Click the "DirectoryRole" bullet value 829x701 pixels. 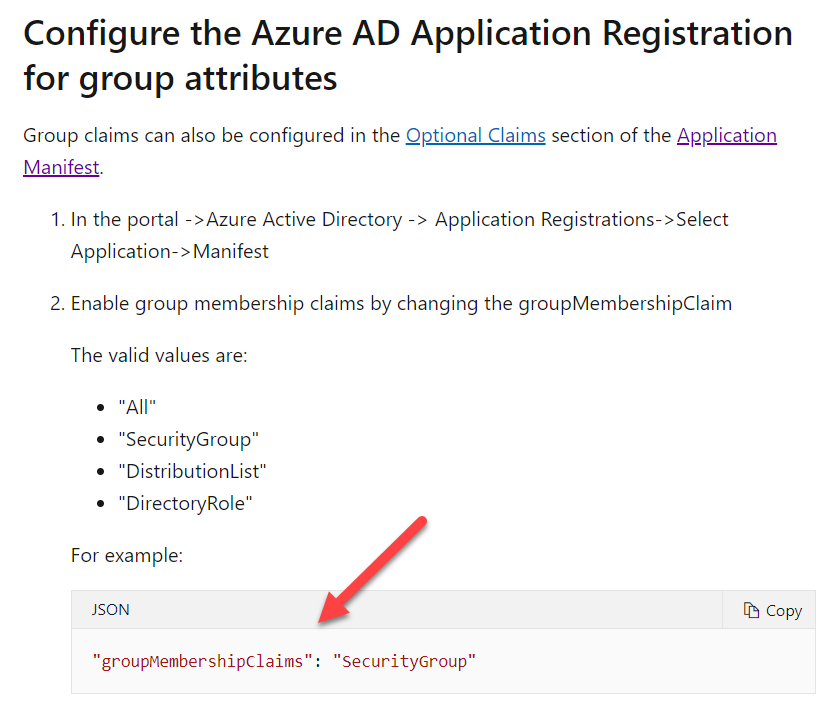click(x=186, y=503)
